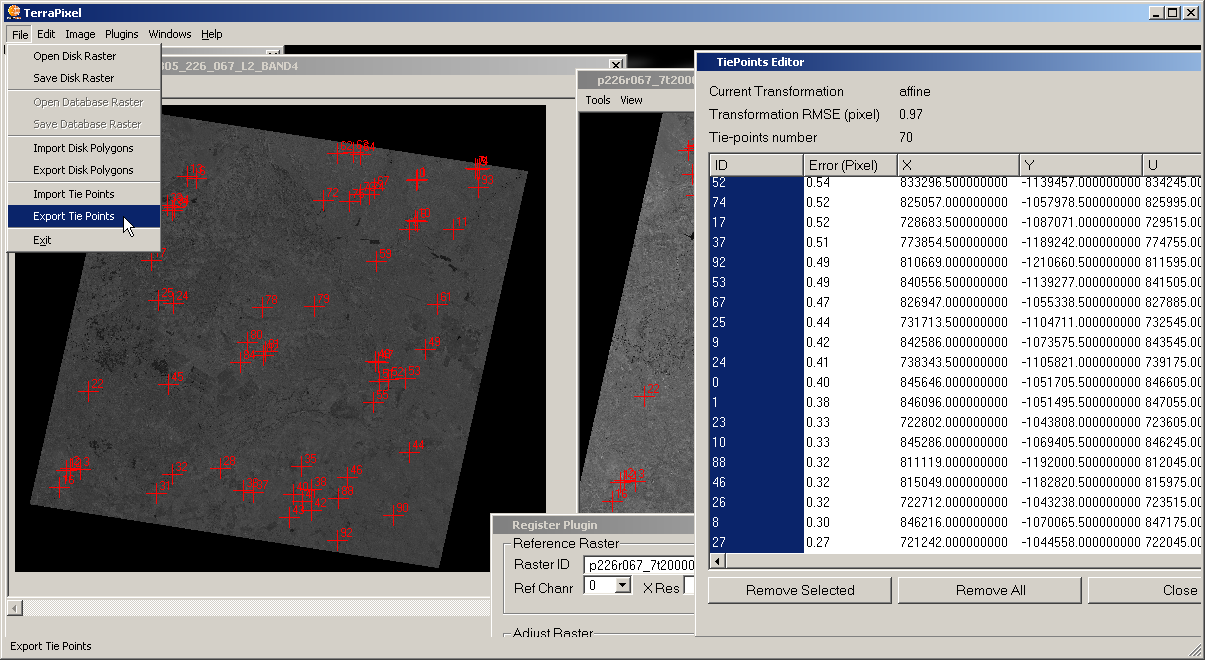Click Exit in the File menu
Viewport: 1205px width, 660px height.
(42, 240)
